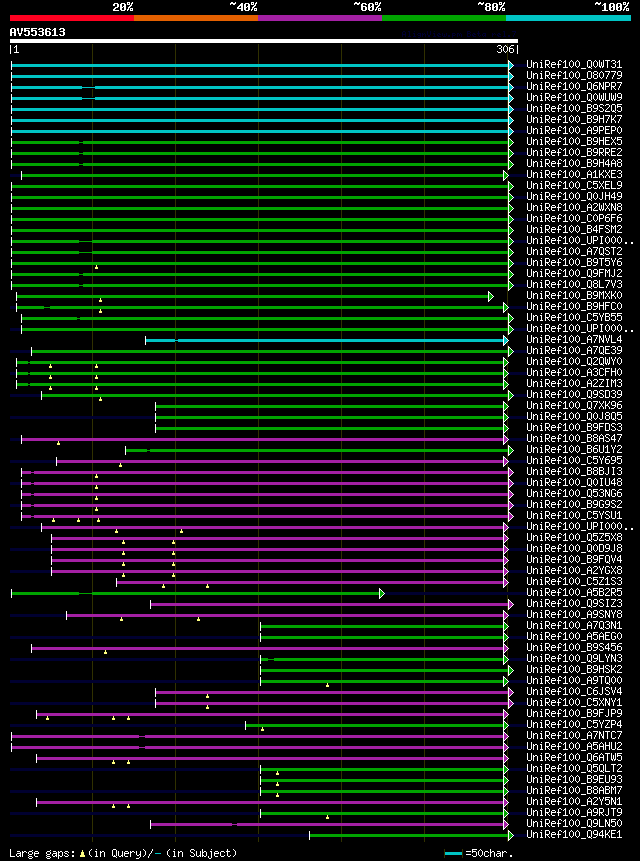Select the UniRef100_C5YZP4 label
The width and height of the screenshot is (640, 861).
[574, 724]
